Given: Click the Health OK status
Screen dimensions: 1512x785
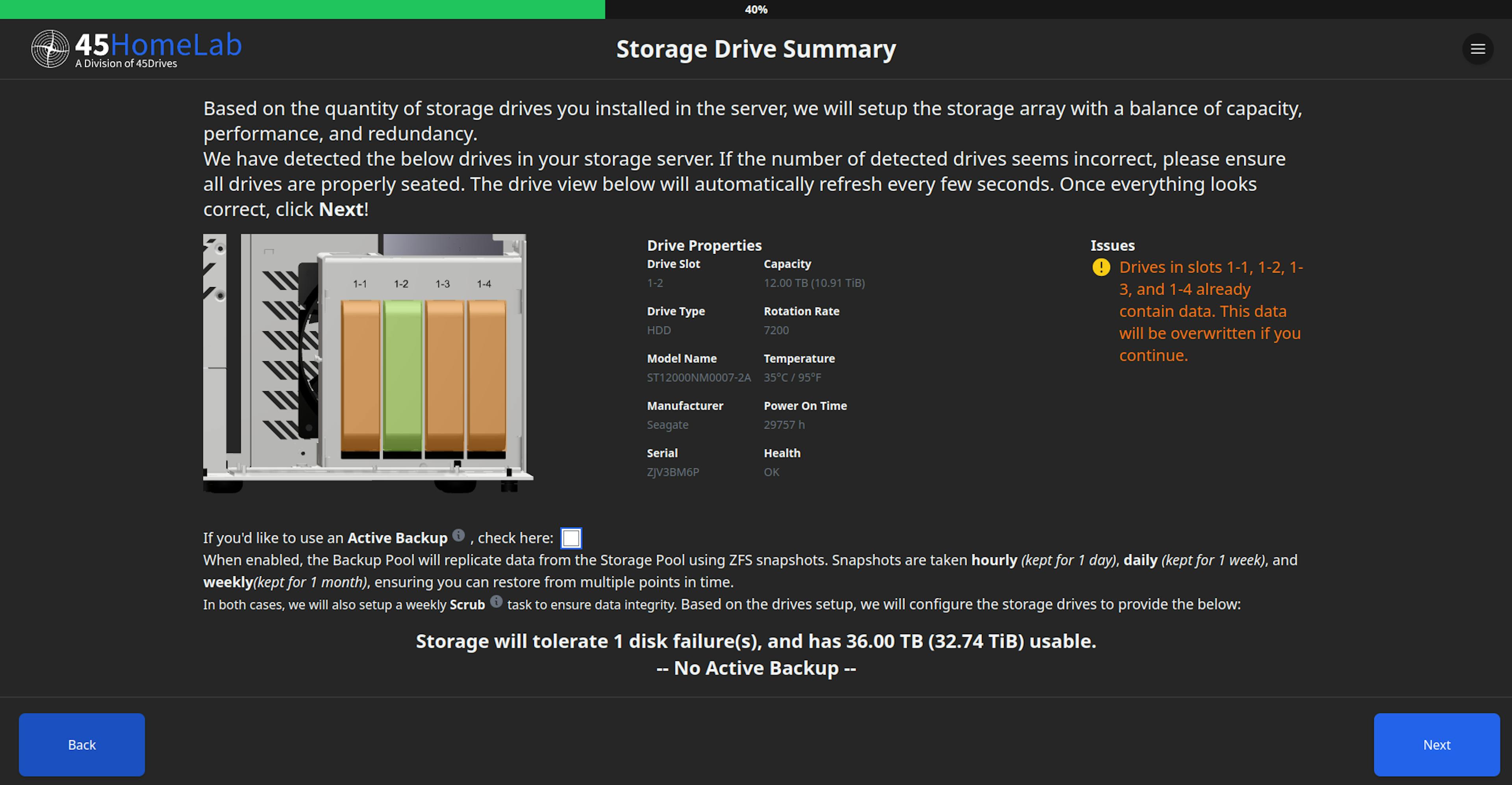Looking at the screenshot, I should tap(771, 472).
